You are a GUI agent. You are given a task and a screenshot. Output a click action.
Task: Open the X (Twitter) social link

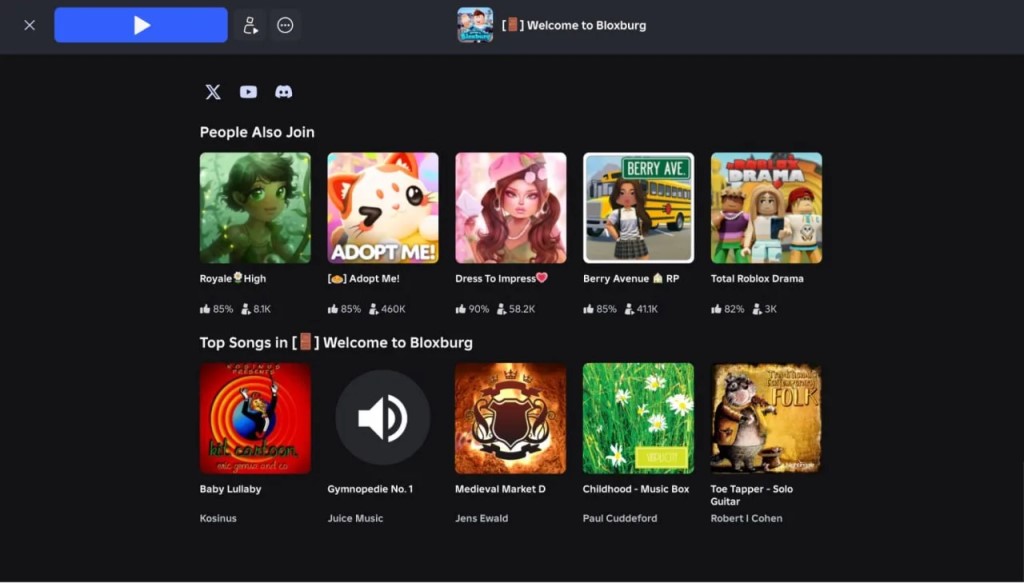(x=213, y=92)
